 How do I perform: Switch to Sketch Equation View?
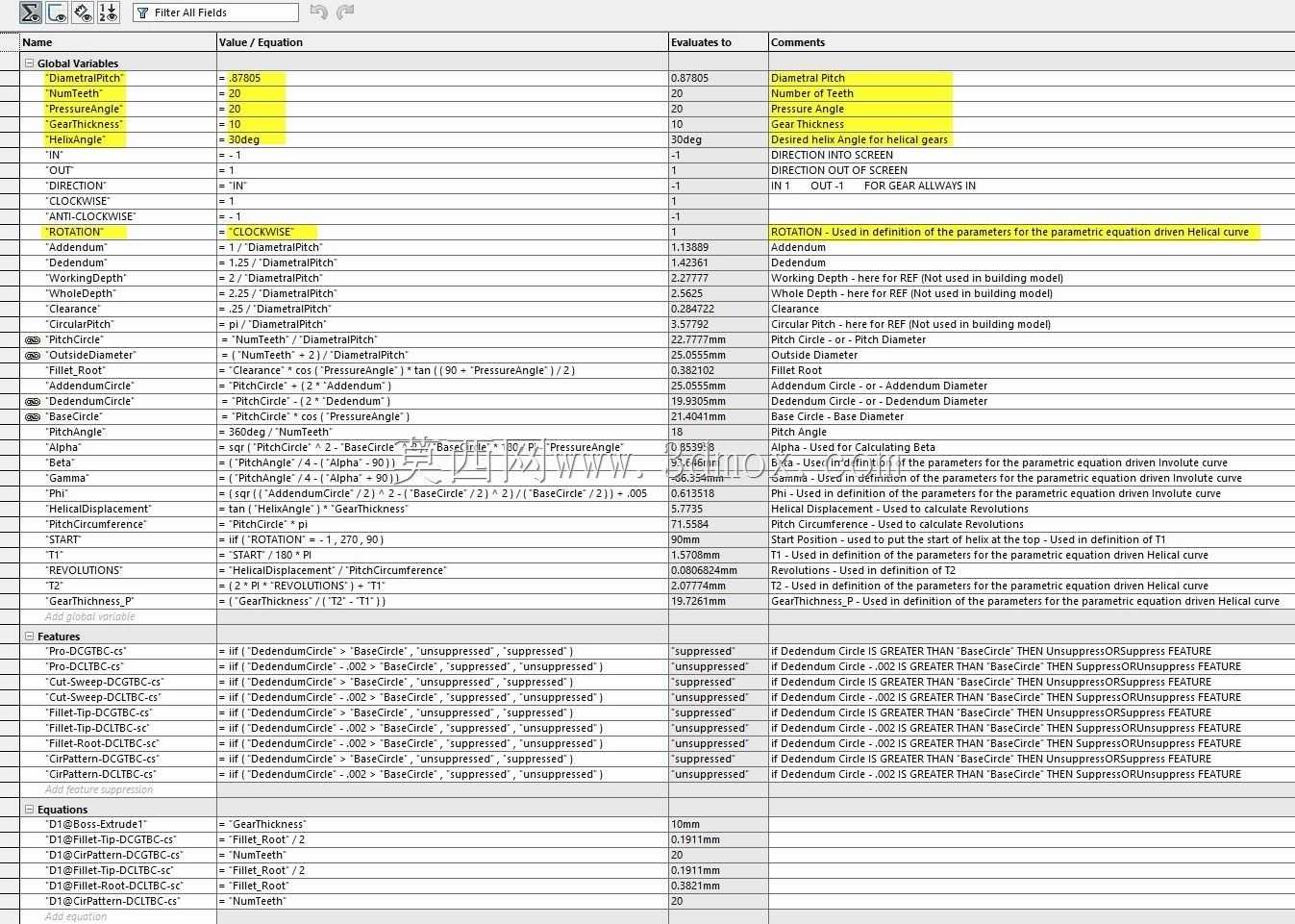(x=57, y=12)
